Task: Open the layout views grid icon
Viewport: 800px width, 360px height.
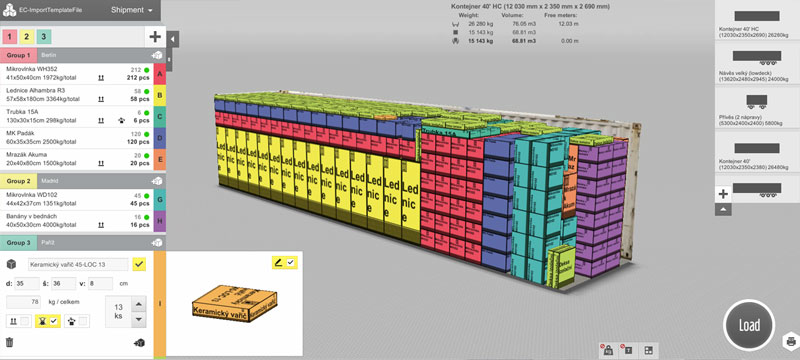Action: pos(648,350)
